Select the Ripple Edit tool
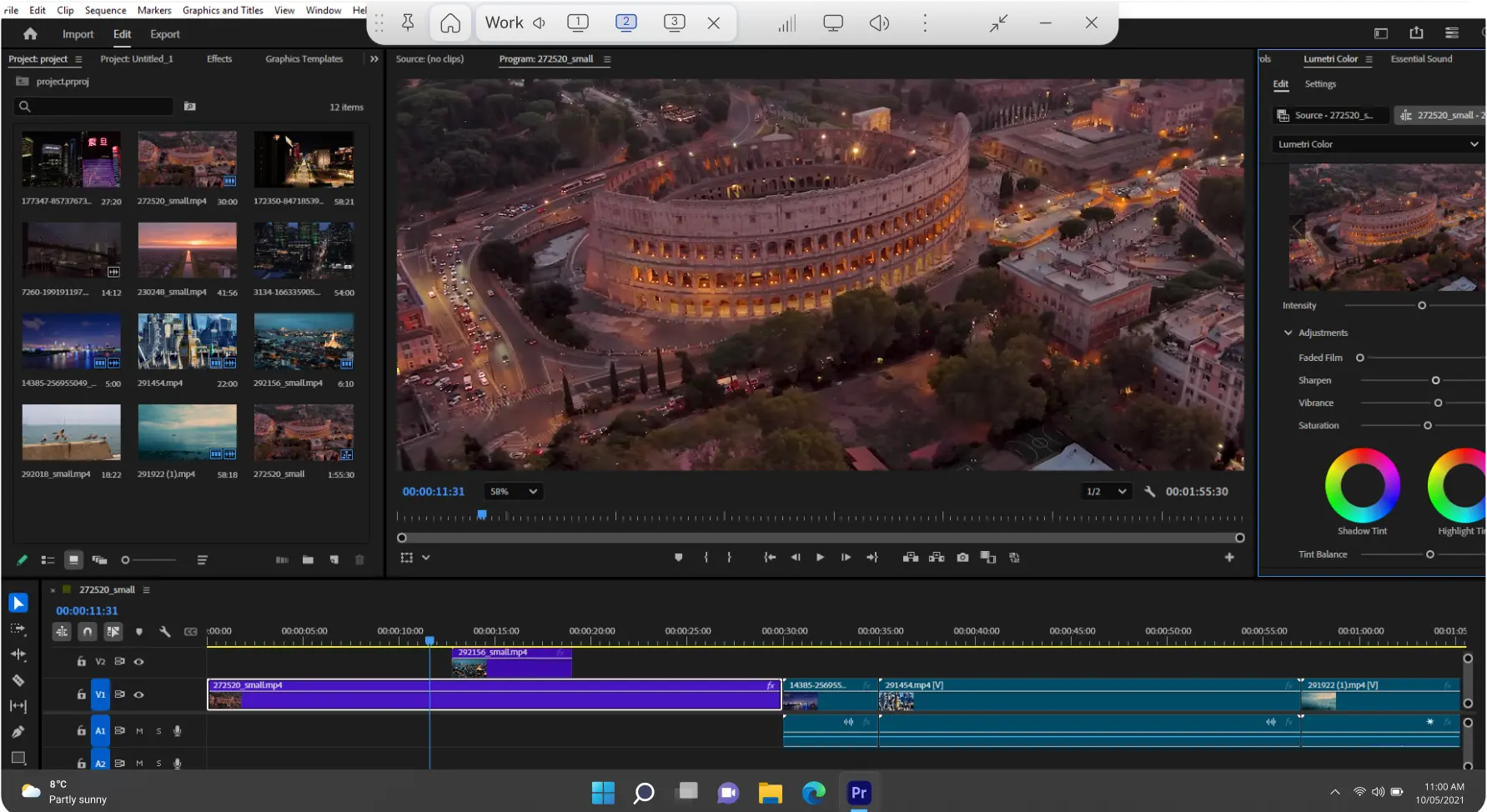This screenshot has height=812, width=1487. click(18, 654)
